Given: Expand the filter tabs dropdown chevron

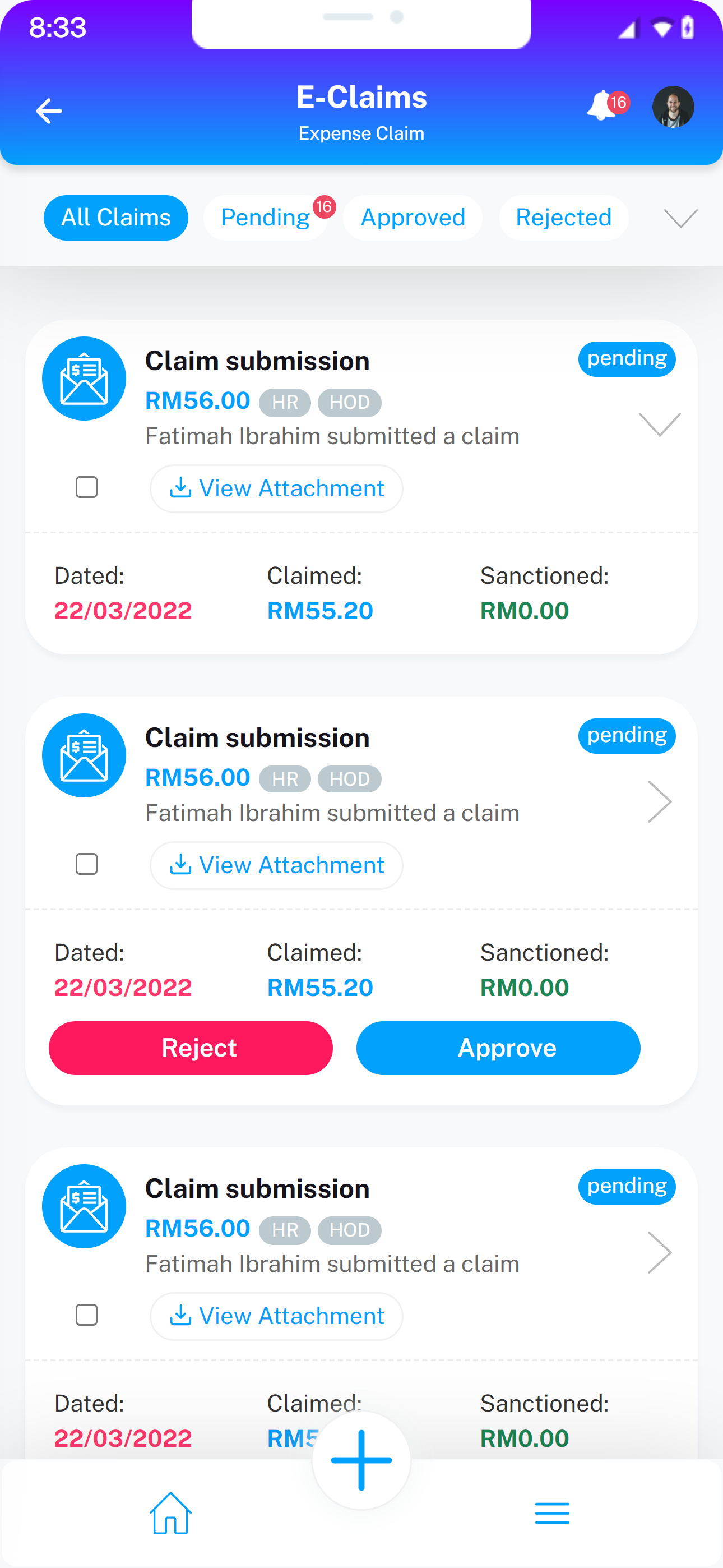Looking at the screenshot, I should coord(680,218).
